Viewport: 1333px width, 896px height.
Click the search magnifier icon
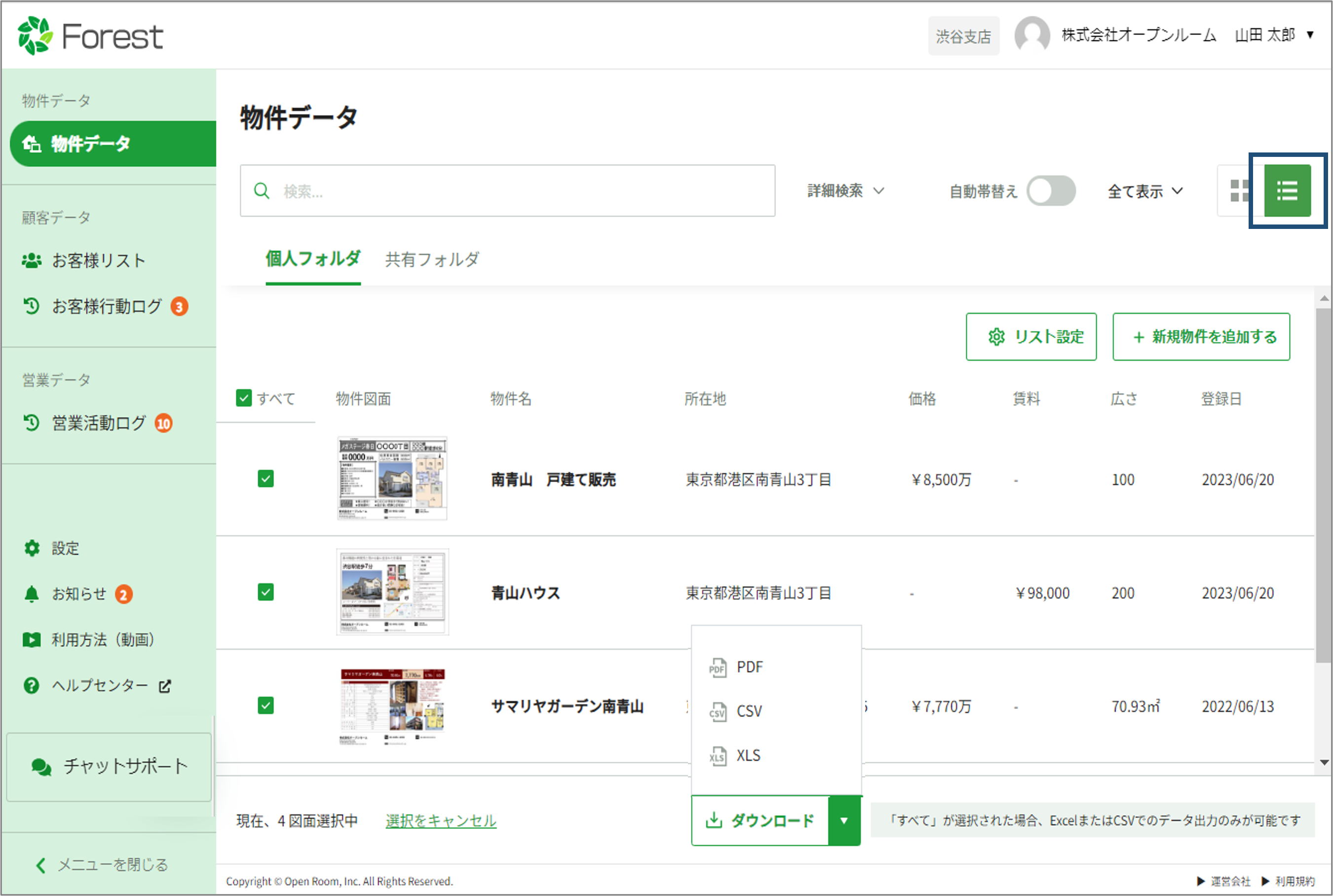coord(262,191)
